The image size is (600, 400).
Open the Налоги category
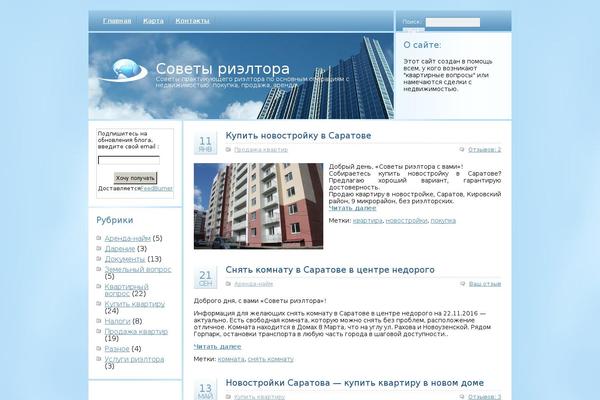pos(117,321)
